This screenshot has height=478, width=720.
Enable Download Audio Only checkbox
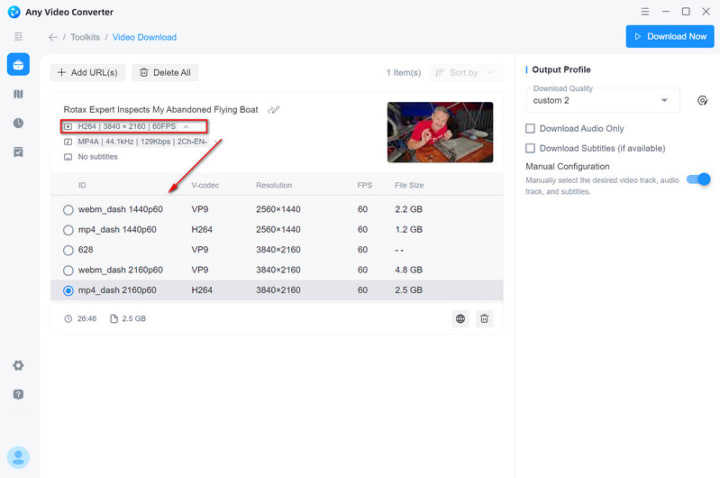click(x=530, y=129)
